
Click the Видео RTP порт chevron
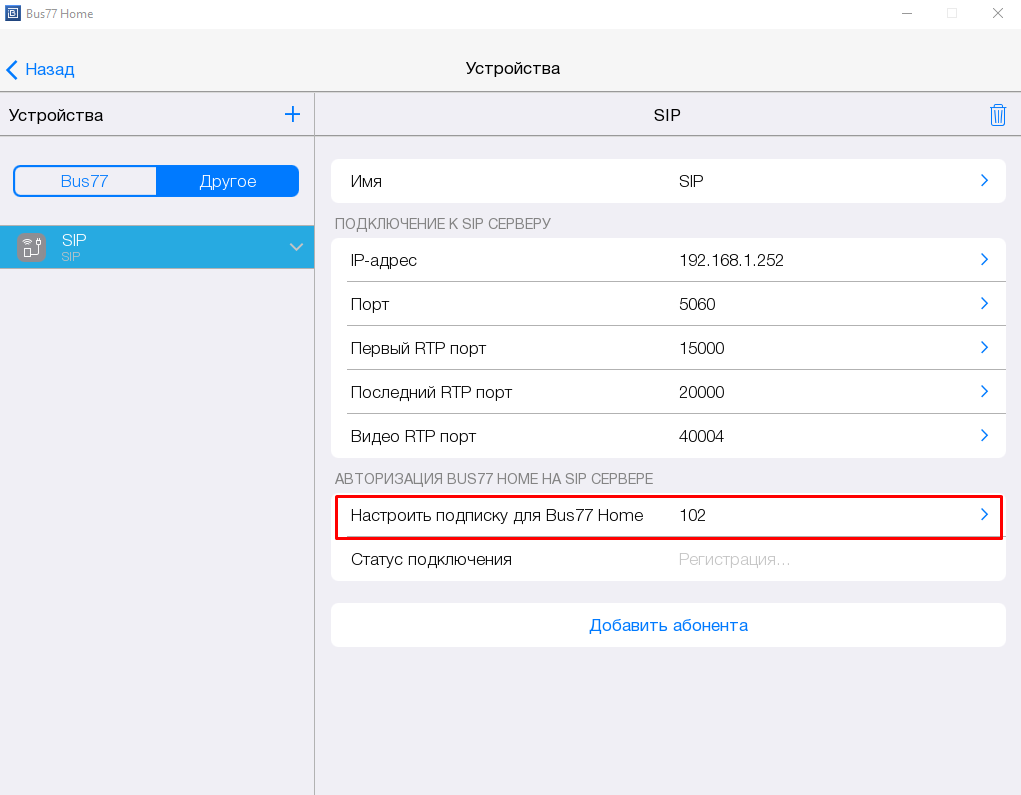pyautogui.click(x=984, y=436)
